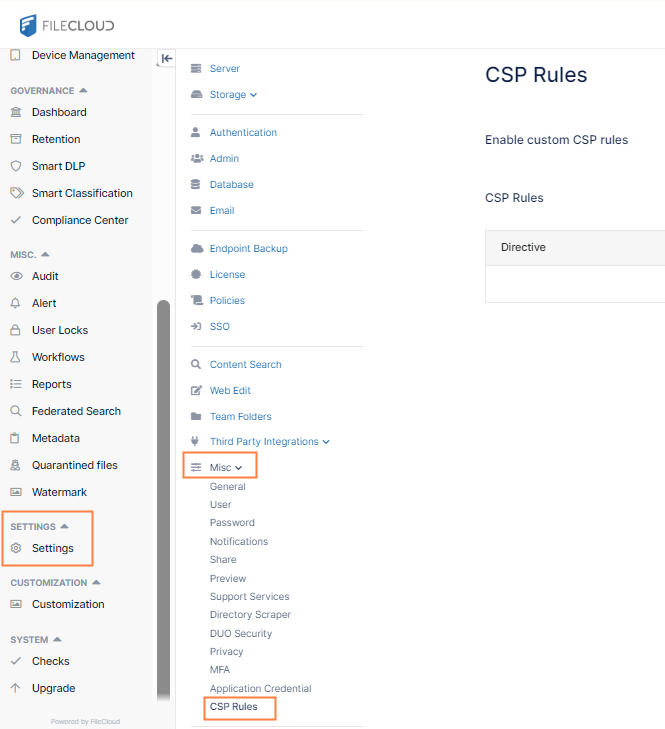Click the Governance Dashboard icon
The image size is (665, 729).
pos(16,112)
